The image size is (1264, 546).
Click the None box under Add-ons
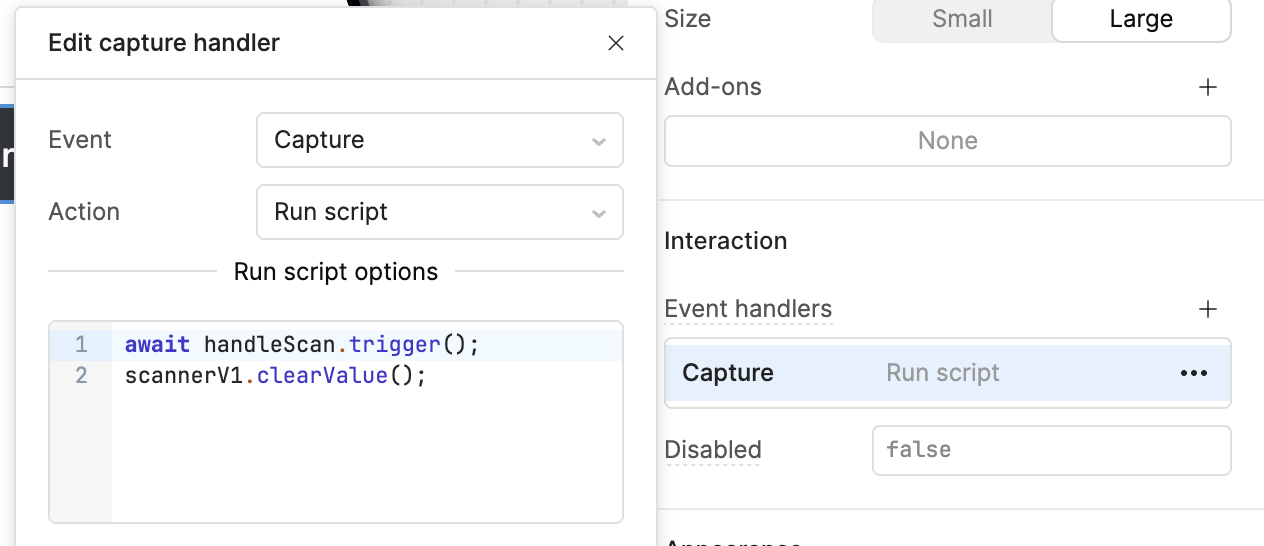pos(947,141)
